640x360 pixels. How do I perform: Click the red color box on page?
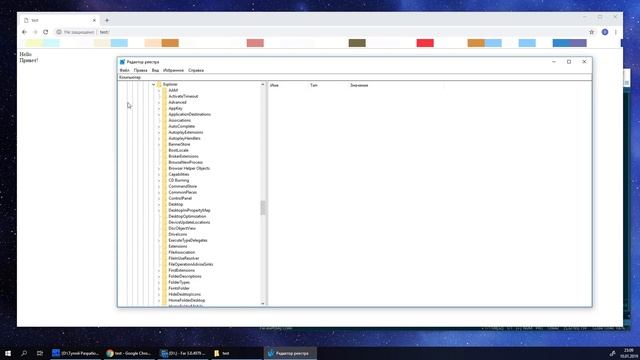(425, 43)
